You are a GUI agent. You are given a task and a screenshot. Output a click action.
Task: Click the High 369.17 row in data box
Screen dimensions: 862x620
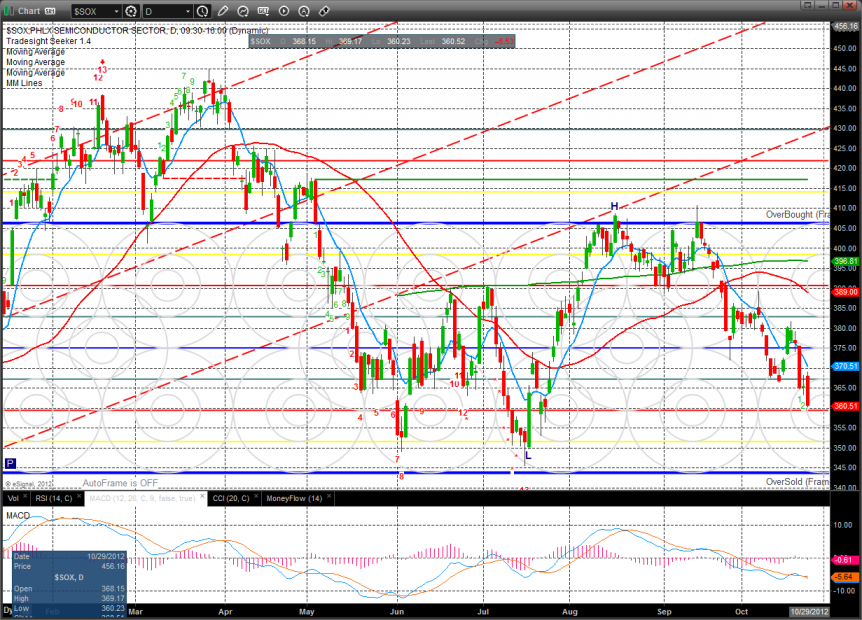click(69, 599)
